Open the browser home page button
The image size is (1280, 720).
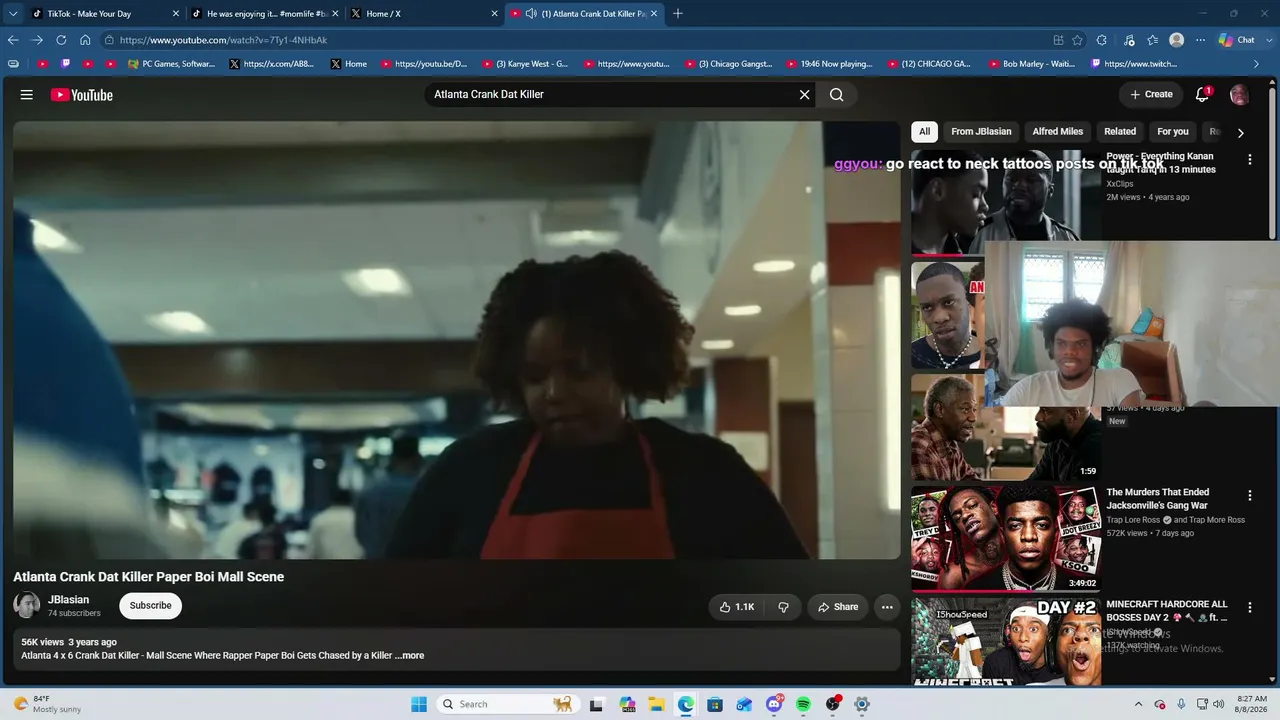85,40
